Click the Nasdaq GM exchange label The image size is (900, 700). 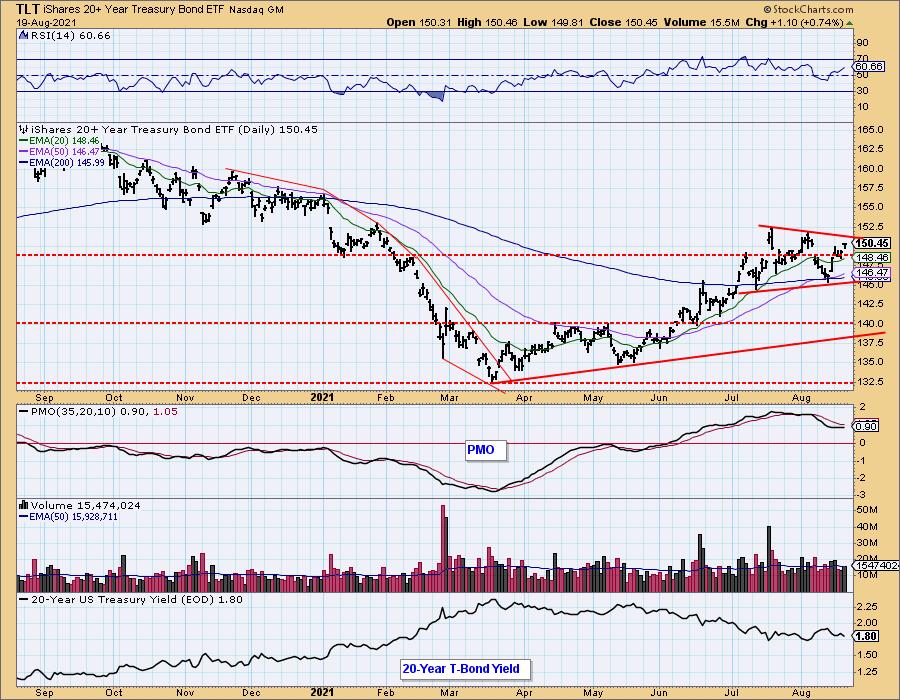[256, 10]
